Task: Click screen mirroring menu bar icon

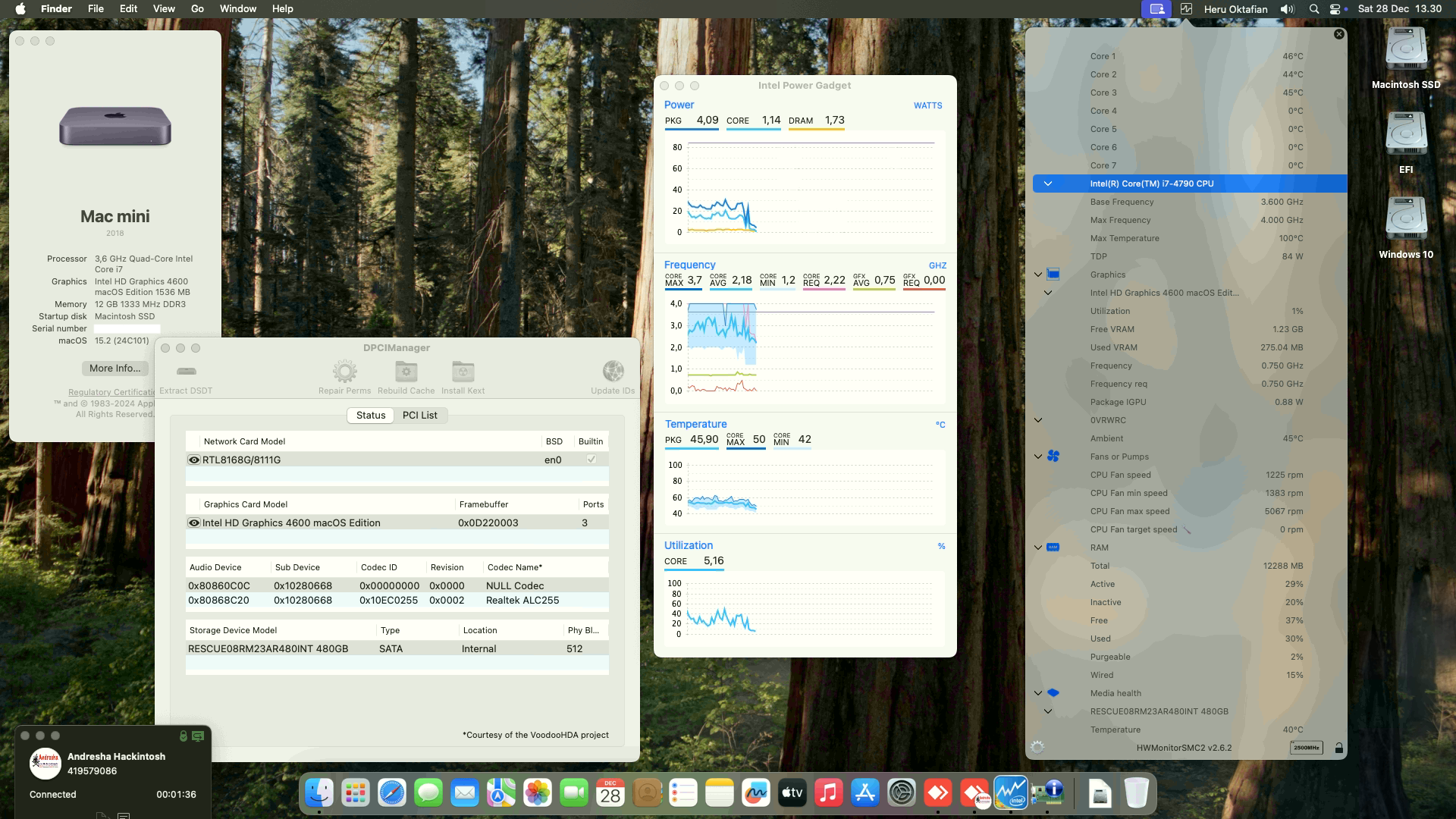Action: [x=1156, y=9]
